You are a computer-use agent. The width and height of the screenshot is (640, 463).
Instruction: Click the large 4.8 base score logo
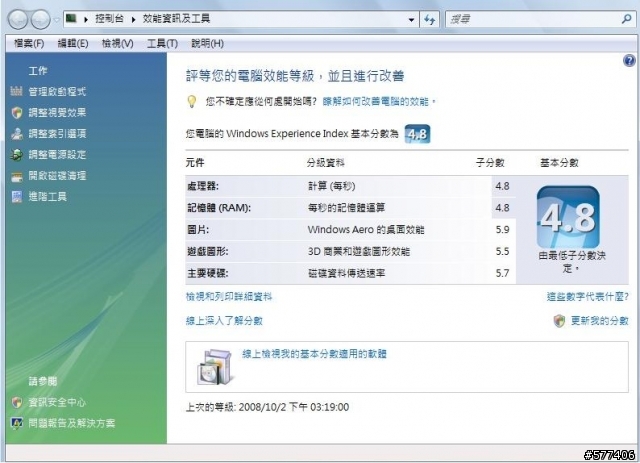coord(568,217)
